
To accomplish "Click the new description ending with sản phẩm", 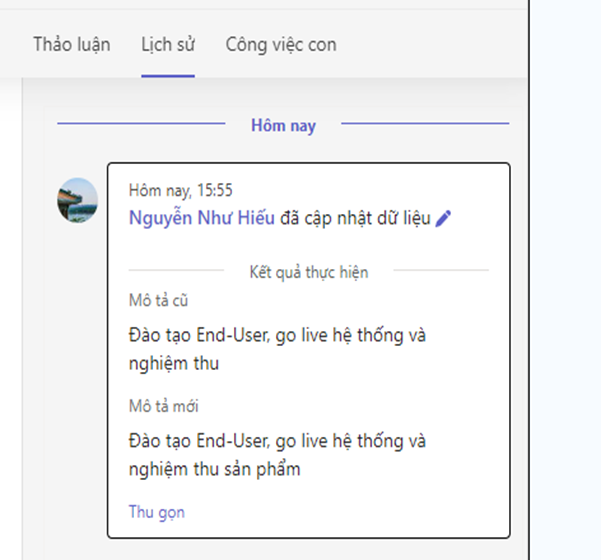I will pyautogui.click(x=277, y=454).
